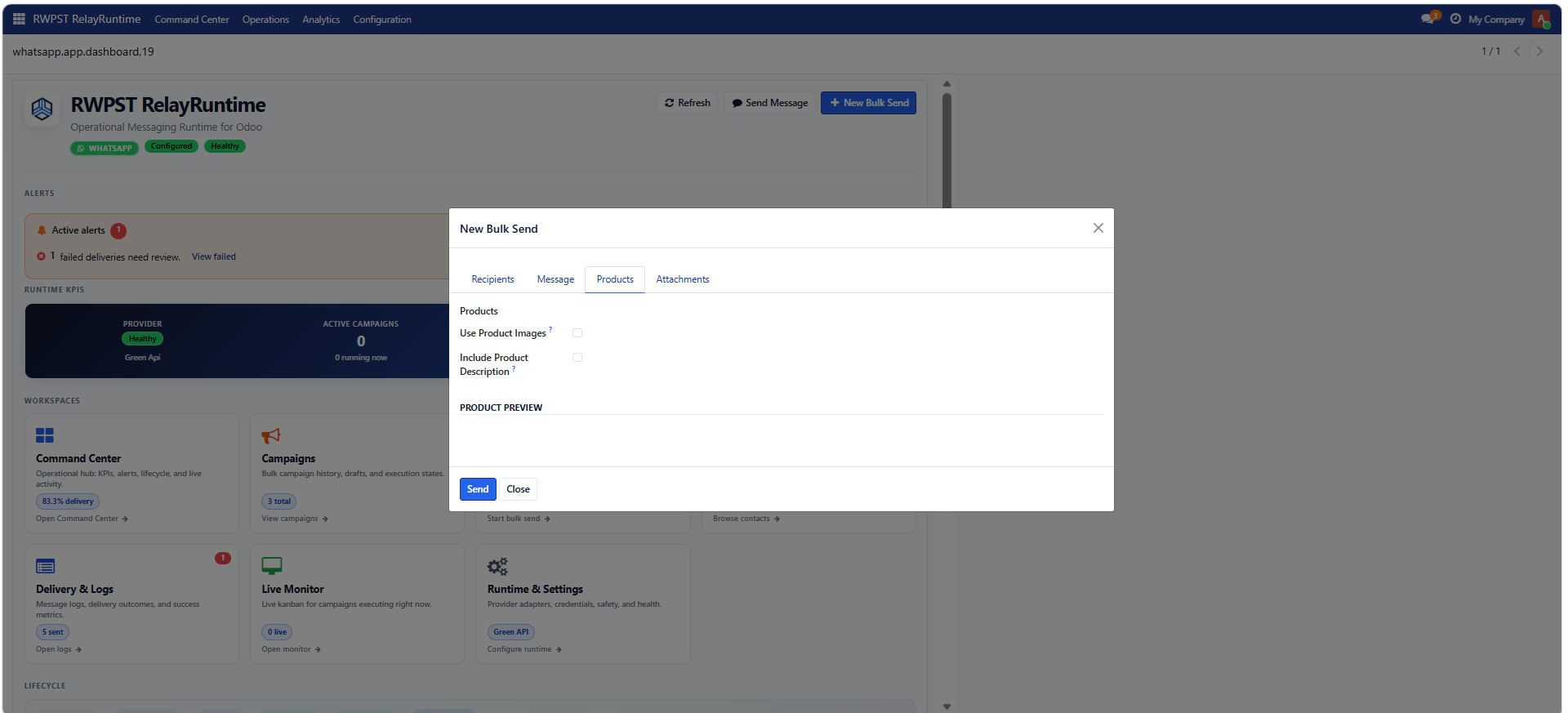Follow the Configure runtime link
Viewport: 1568px width, 713px height.
click(x=524, y=649)
